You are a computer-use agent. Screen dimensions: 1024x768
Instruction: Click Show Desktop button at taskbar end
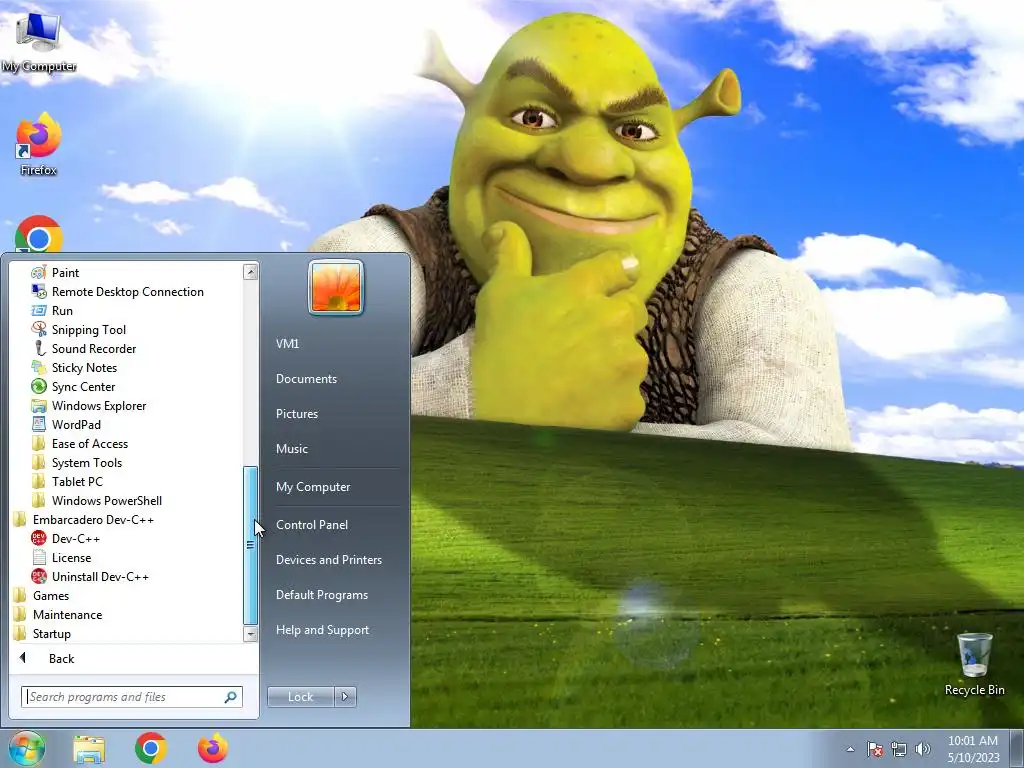pyautogui.click(x=1016, y=749)
